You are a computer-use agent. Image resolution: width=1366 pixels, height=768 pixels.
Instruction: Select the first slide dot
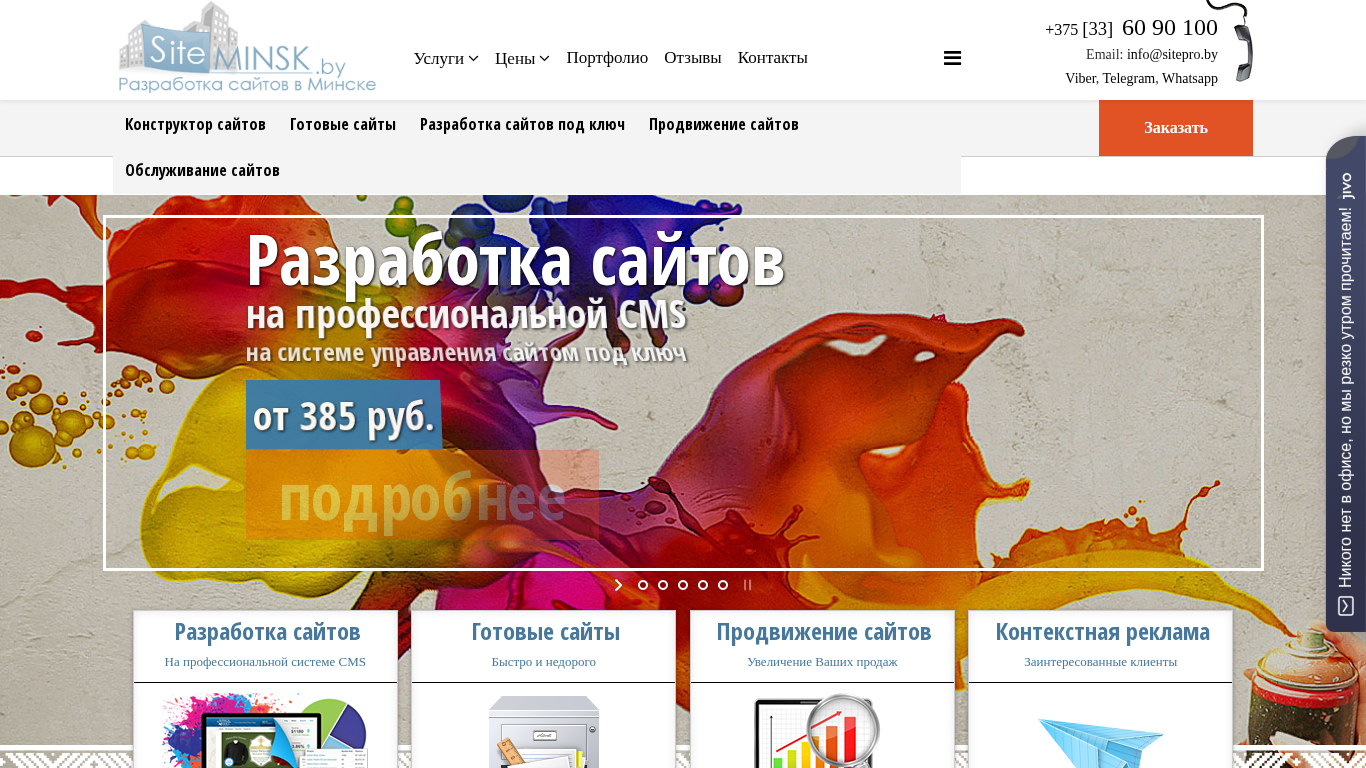pos(643,585)
